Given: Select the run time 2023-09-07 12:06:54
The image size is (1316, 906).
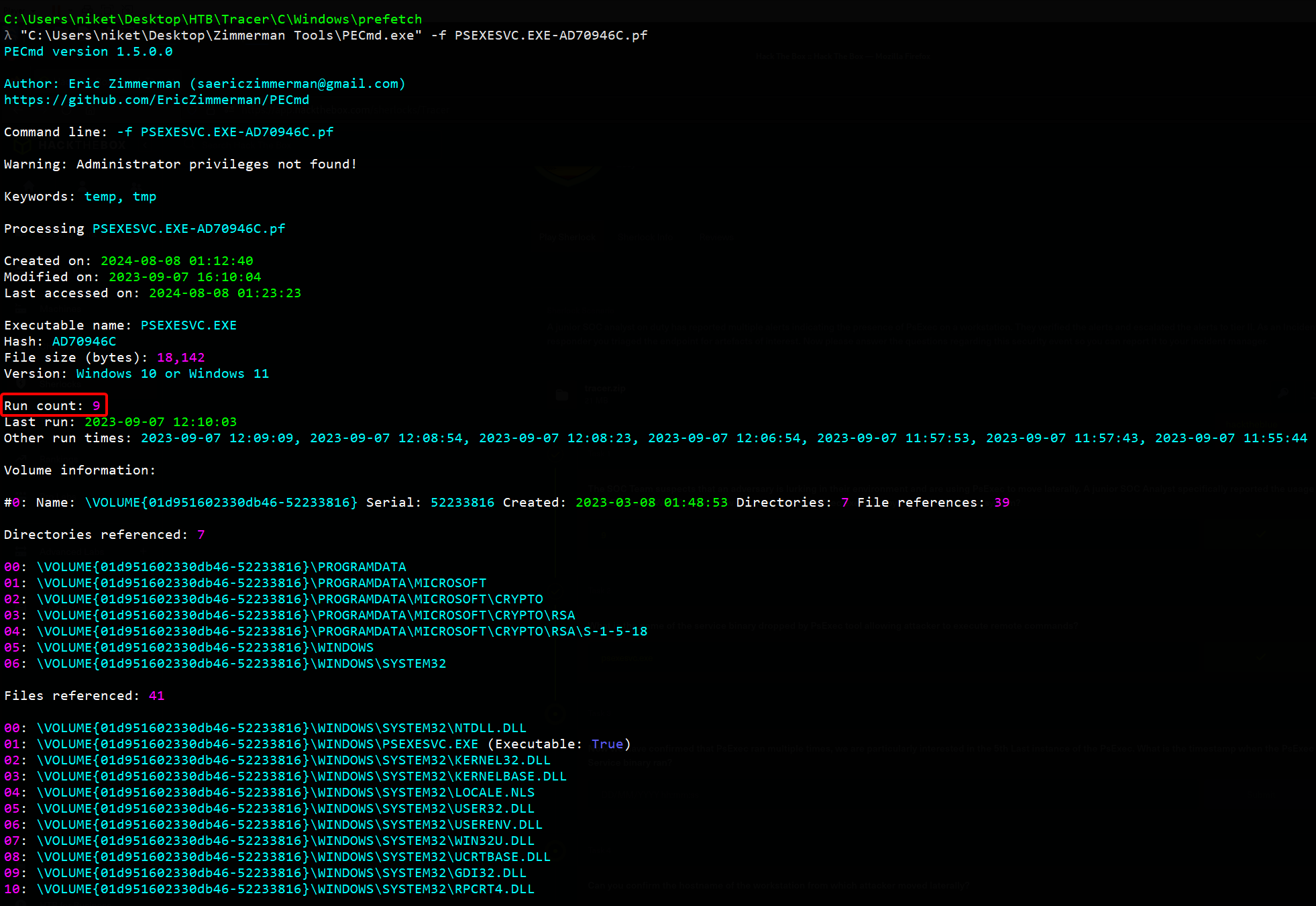Looking at the screenshot, I should tap(724, 438).
